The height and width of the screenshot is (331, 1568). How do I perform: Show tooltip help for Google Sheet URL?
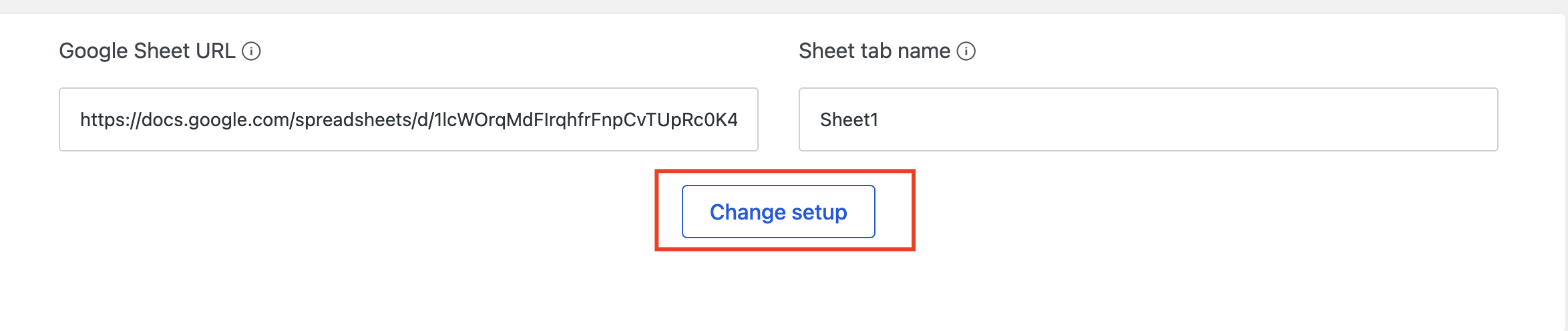click(251, 51)
